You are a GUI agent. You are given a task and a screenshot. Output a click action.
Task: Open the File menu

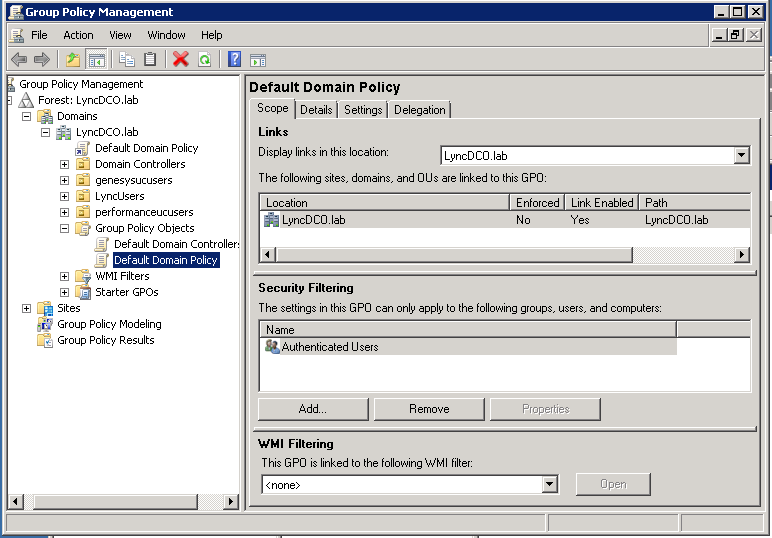pyautogui.click(x=39, y=35)
